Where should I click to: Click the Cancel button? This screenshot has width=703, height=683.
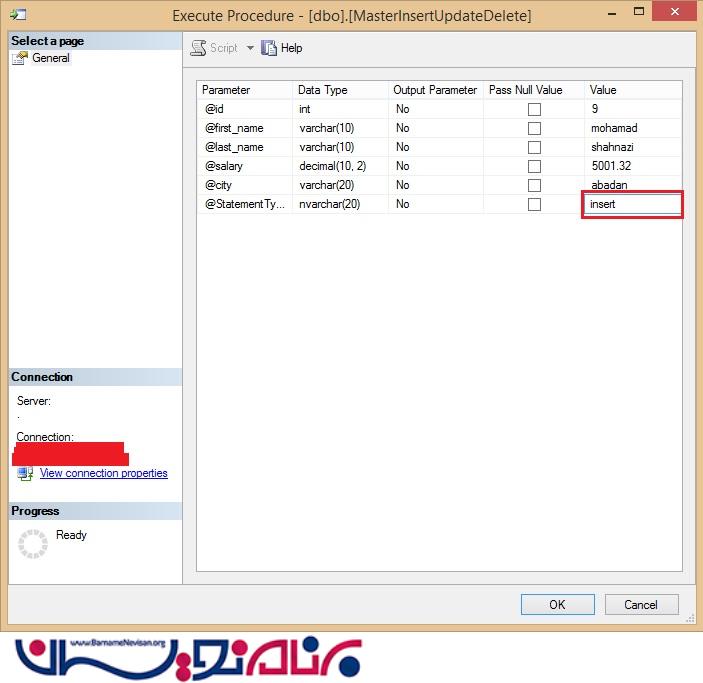click(642, 605)
